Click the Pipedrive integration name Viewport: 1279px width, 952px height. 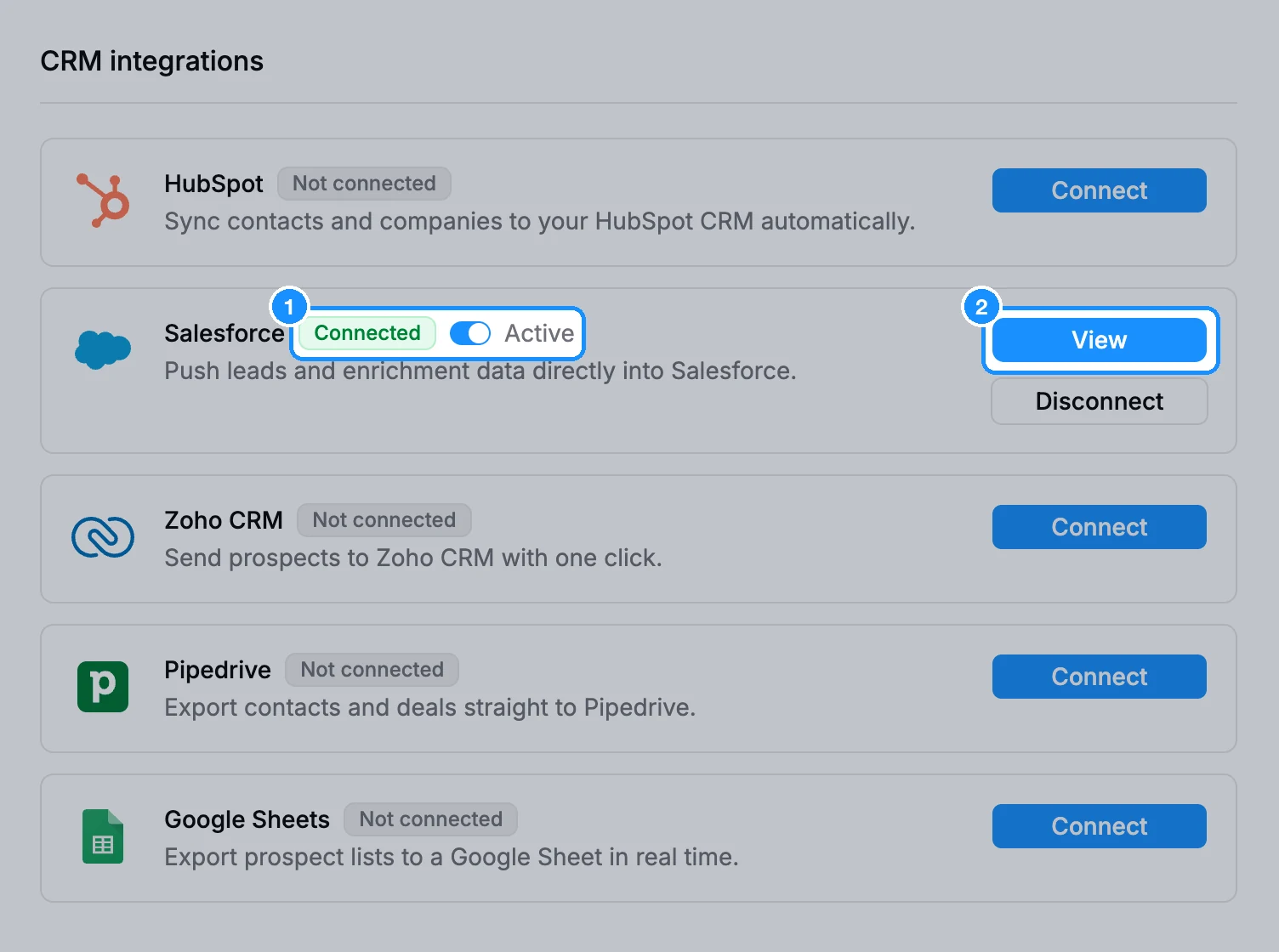coord(218,670)
